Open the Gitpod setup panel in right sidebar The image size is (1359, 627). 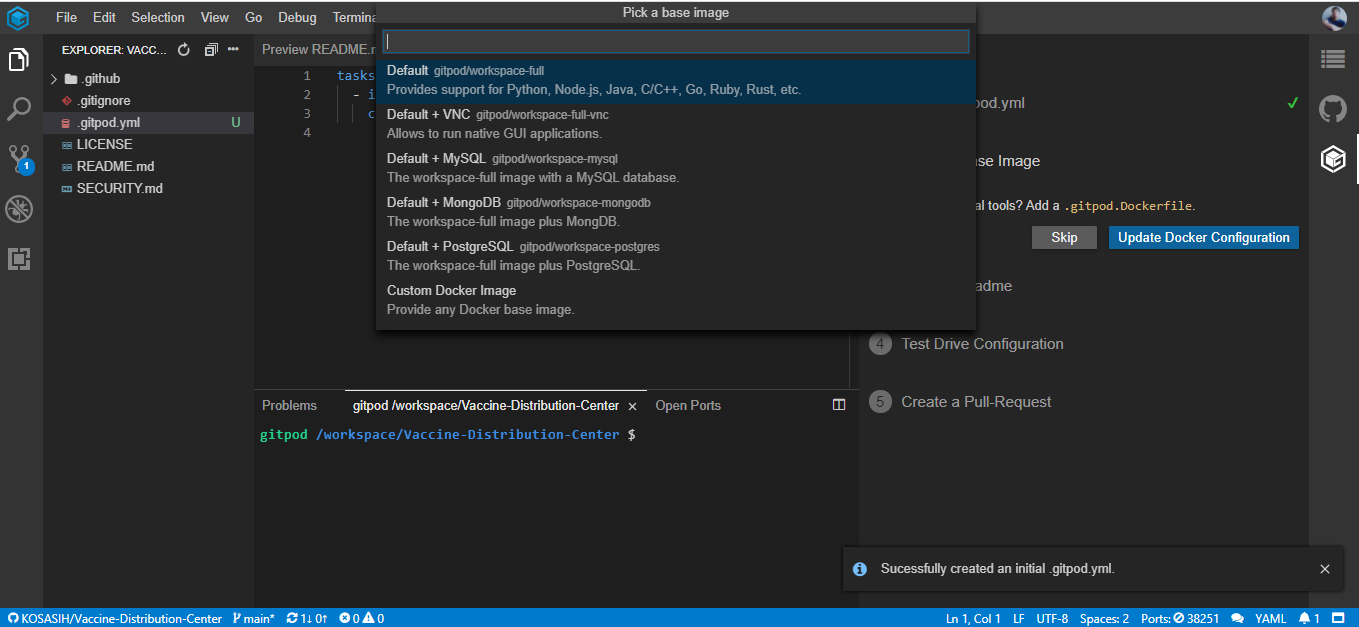pyautogui.click(x=1333, y=158)
